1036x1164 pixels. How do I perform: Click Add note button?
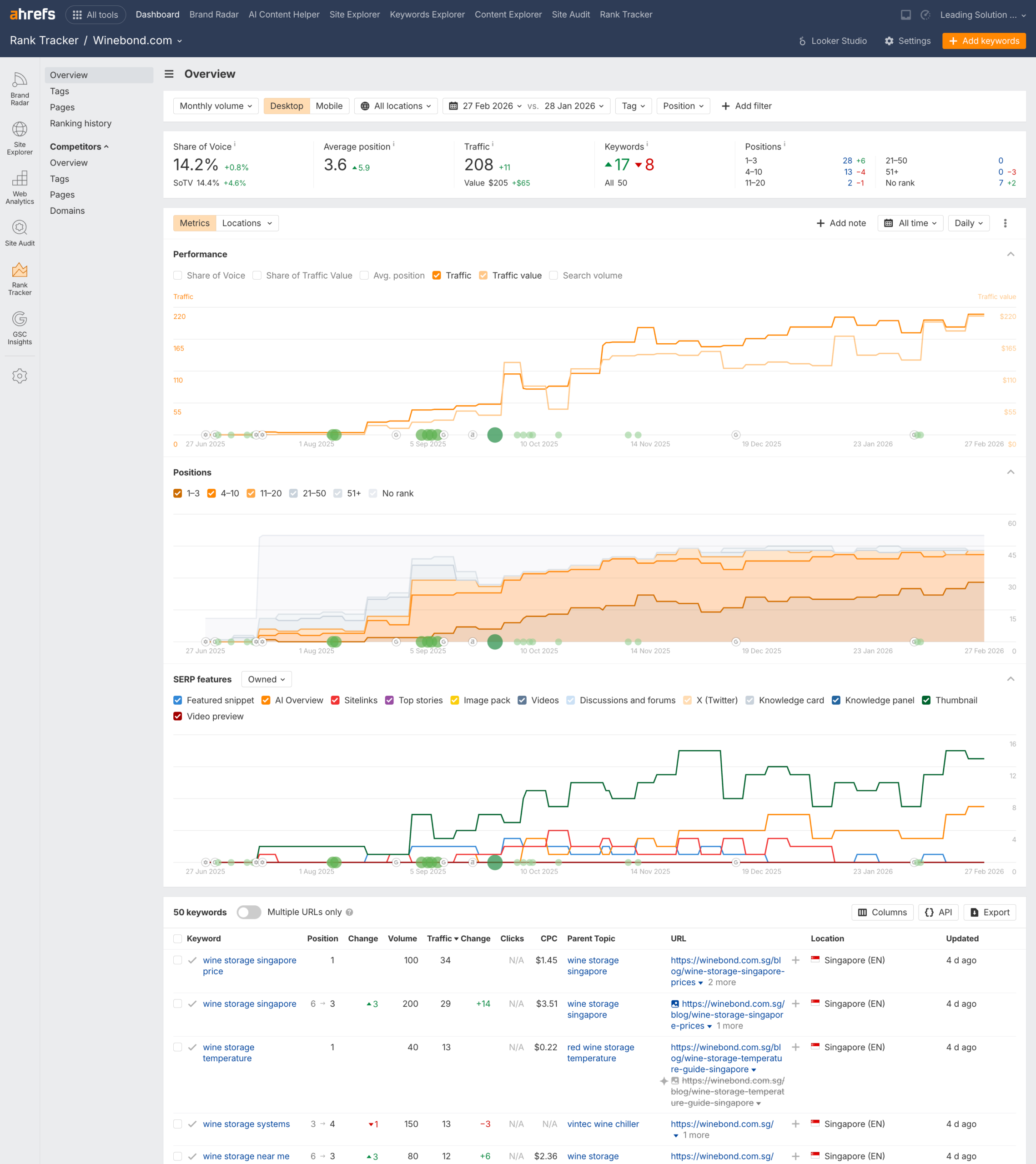(840, 223)
